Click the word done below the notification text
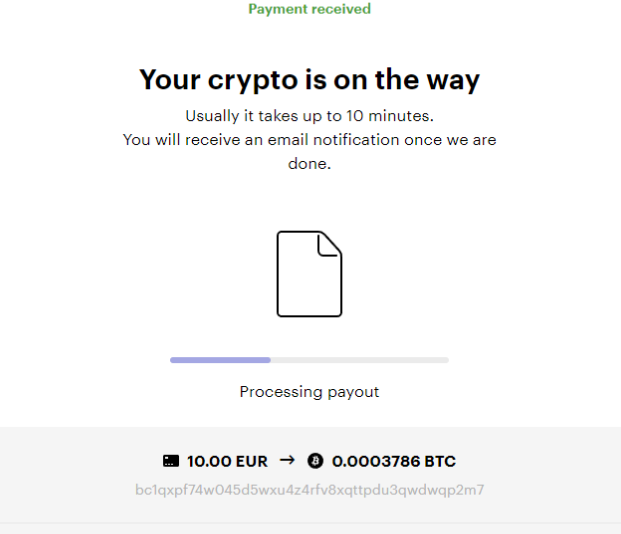This screenshot has width=621, height=534. click(309, 163)
